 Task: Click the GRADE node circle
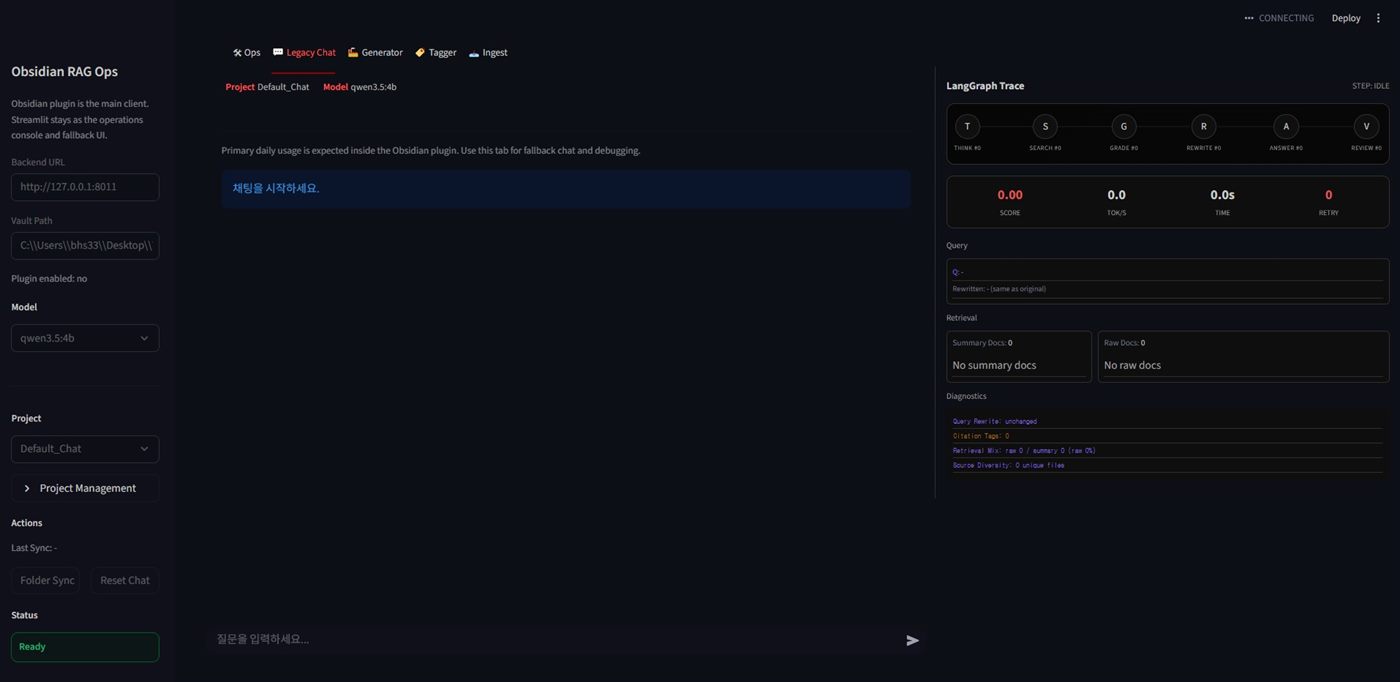1123,126
